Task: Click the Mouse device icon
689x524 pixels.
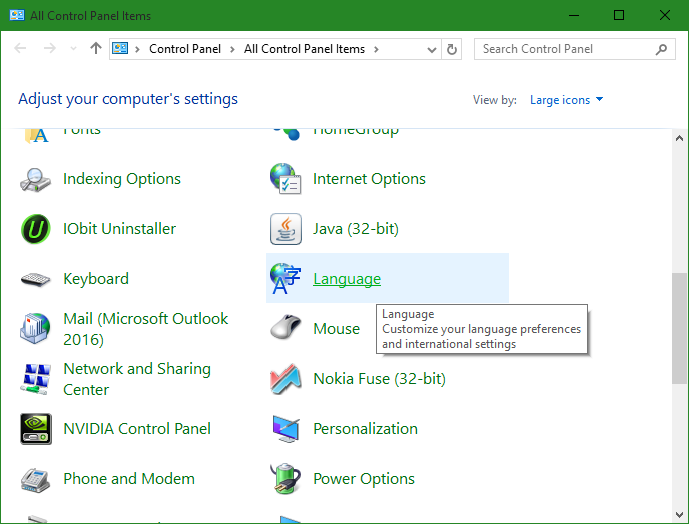Action: point(286,327)
